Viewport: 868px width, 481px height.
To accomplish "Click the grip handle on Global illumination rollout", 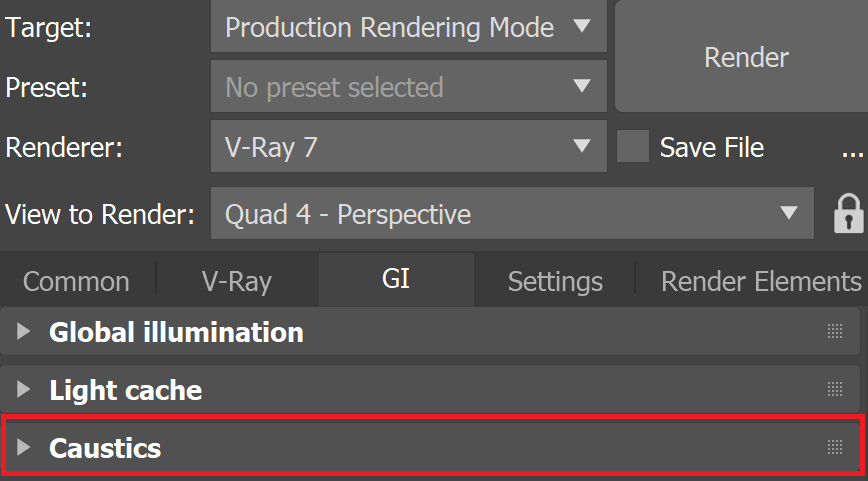I will [x=835, y=332].
